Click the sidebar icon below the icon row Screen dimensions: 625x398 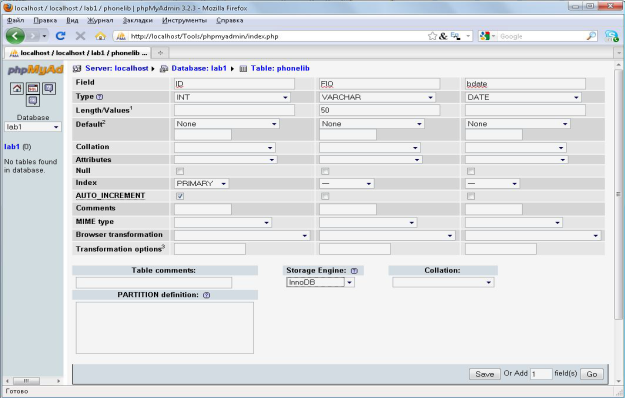click(33, 101)
